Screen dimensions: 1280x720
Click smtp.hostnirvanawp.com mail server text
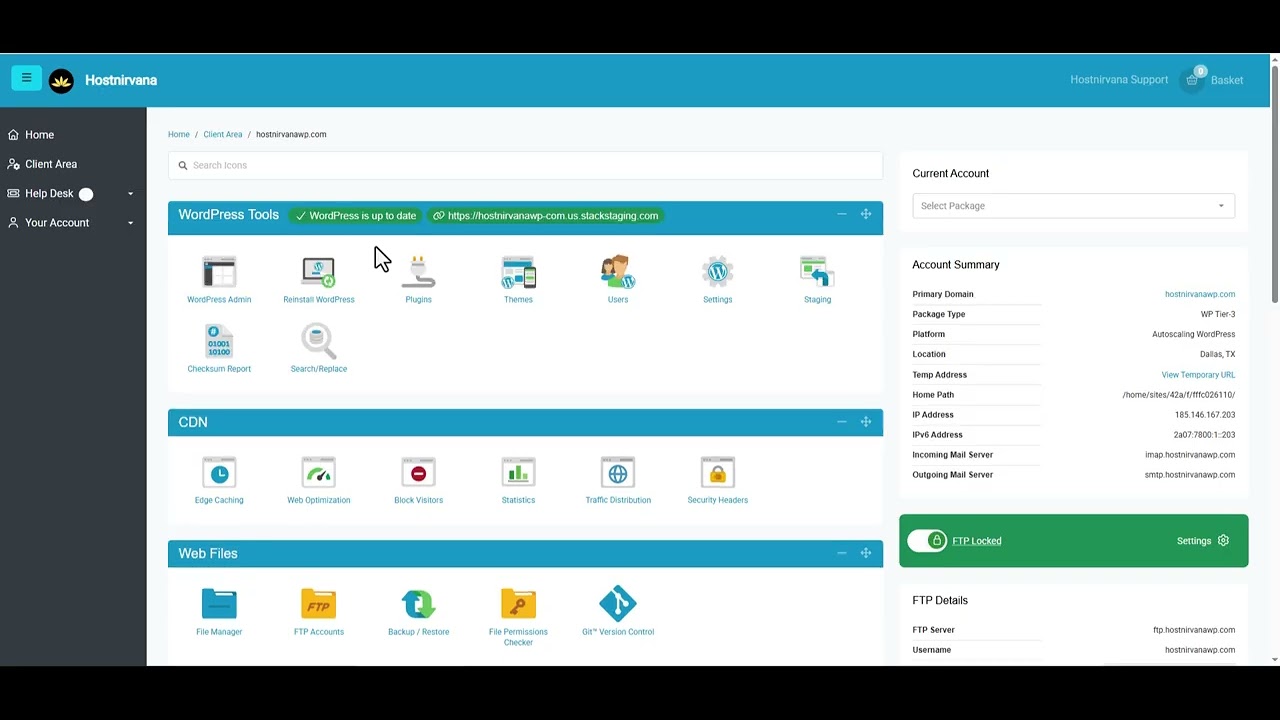[x=1190, y=475]
